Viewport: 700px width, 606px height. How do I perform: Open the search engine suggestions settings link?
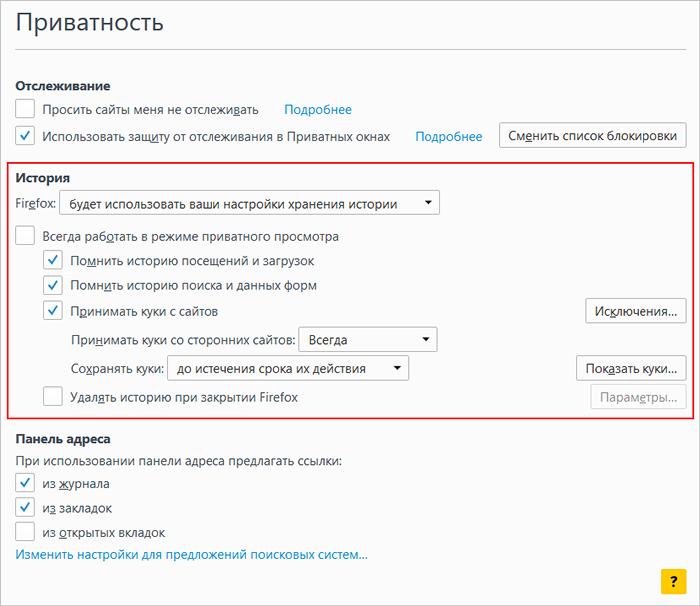tap(192, 555)
